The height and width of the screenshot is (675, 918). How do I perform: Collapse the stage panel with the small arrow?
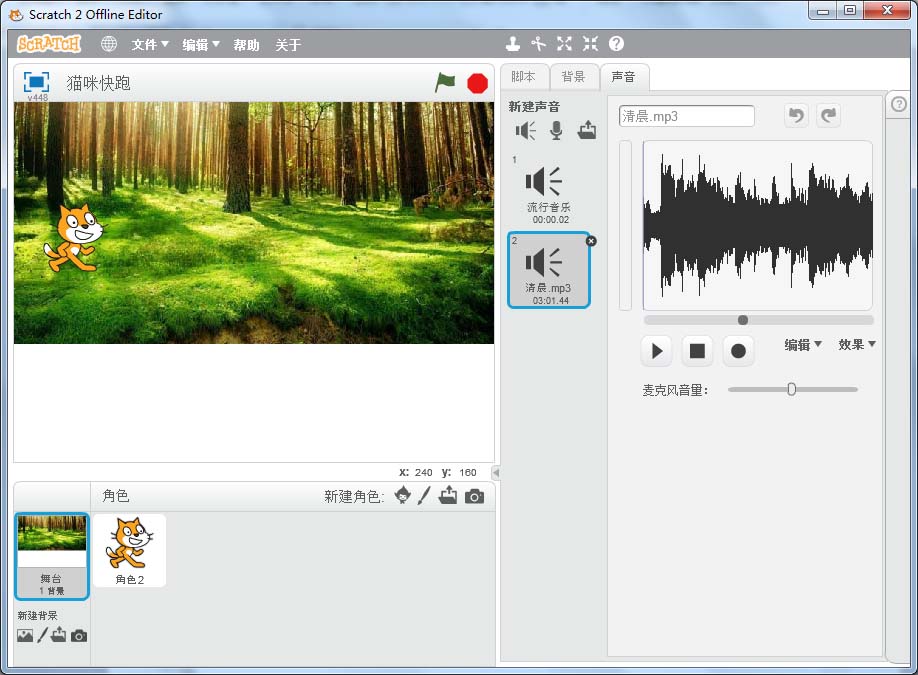pyautogui.click(x=495, y=472)
